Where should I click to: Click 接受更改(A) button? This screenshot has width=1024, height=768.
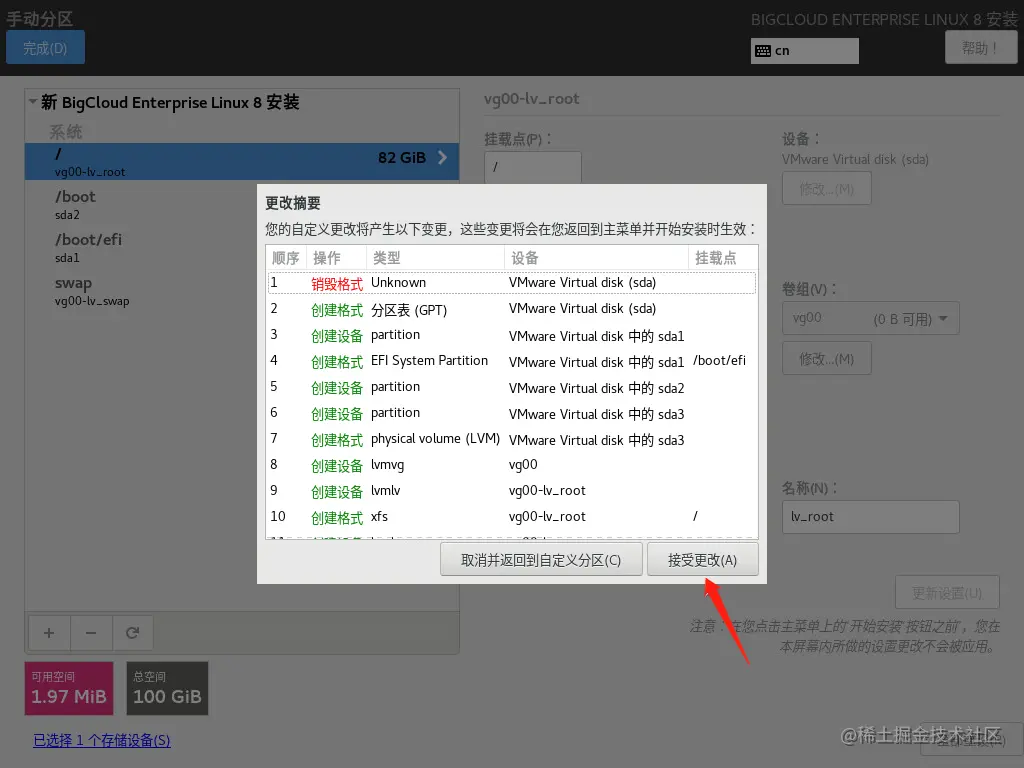coord(702,560)
